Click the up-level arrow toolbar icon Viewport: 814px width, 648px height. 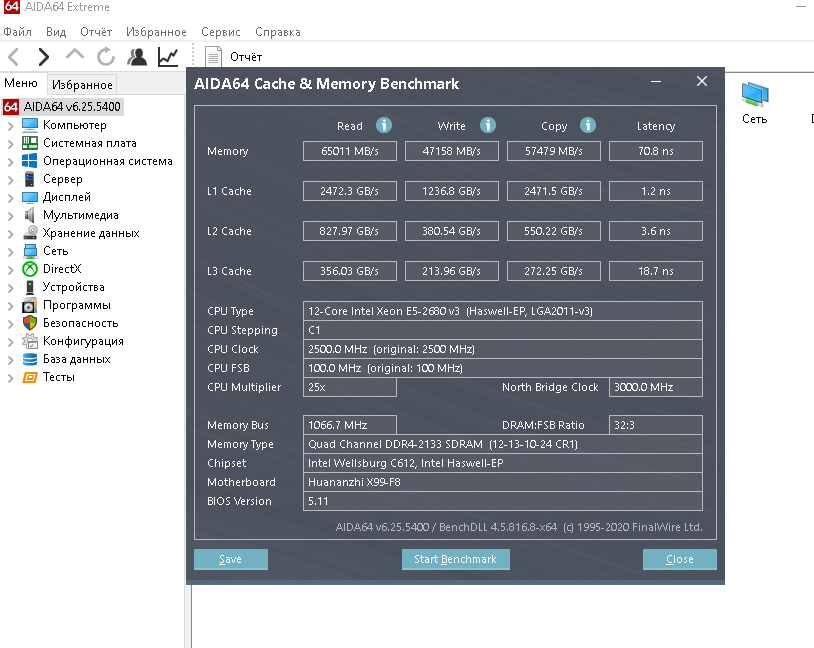point(75,55)
